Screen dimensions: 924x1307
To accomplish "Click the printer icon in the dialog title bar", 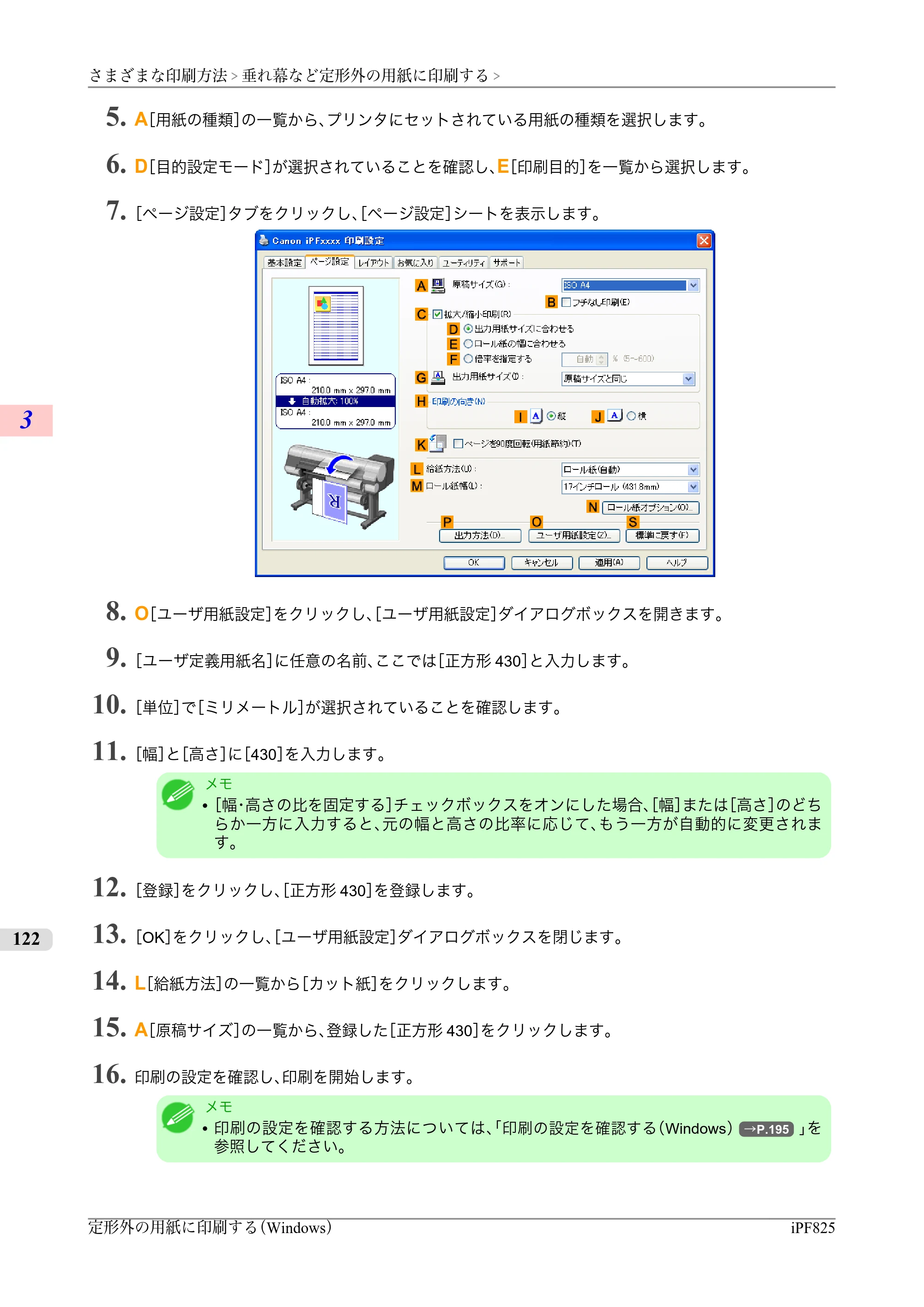I will coord(263,240).
